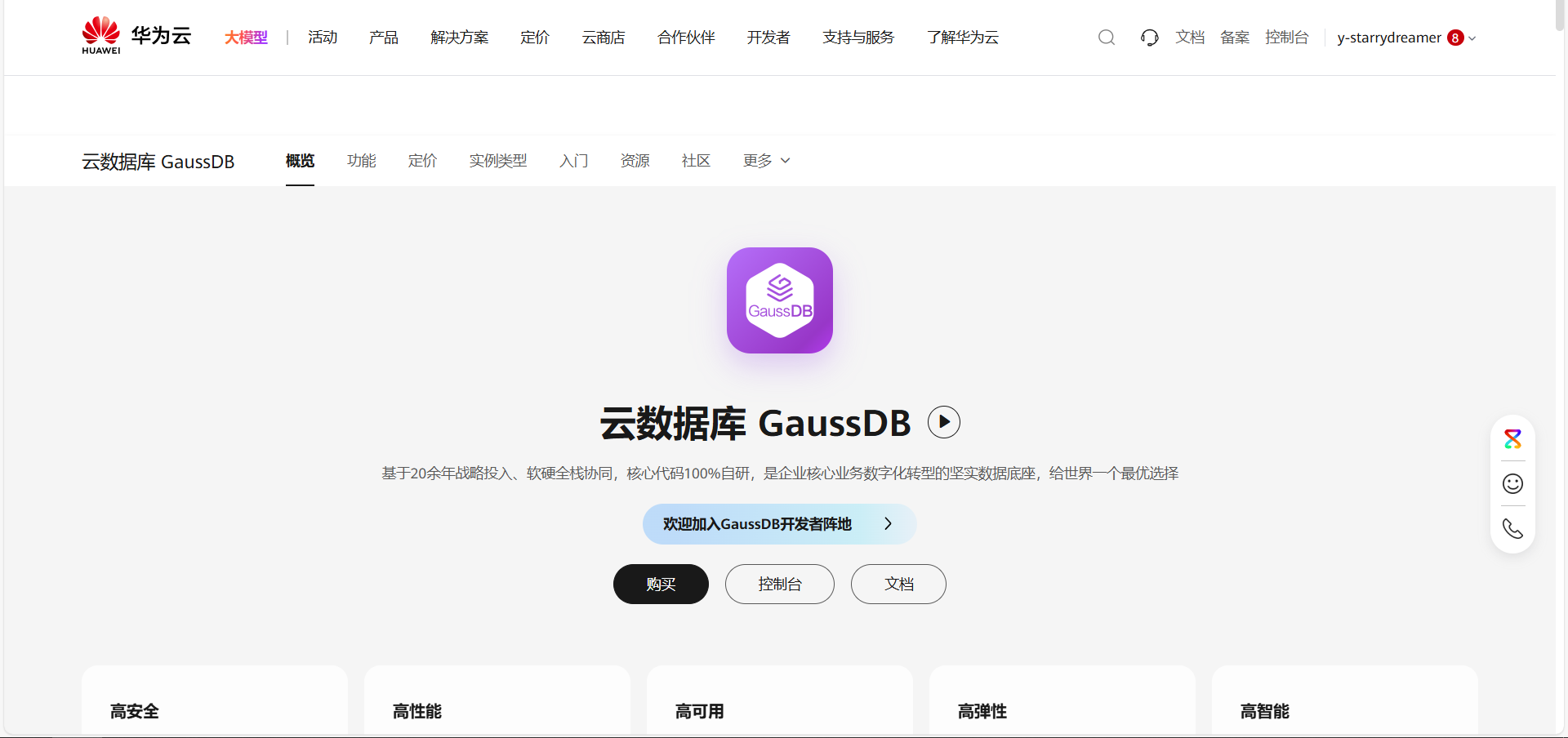Expand the 更多 dropdown

click(767, 161)
